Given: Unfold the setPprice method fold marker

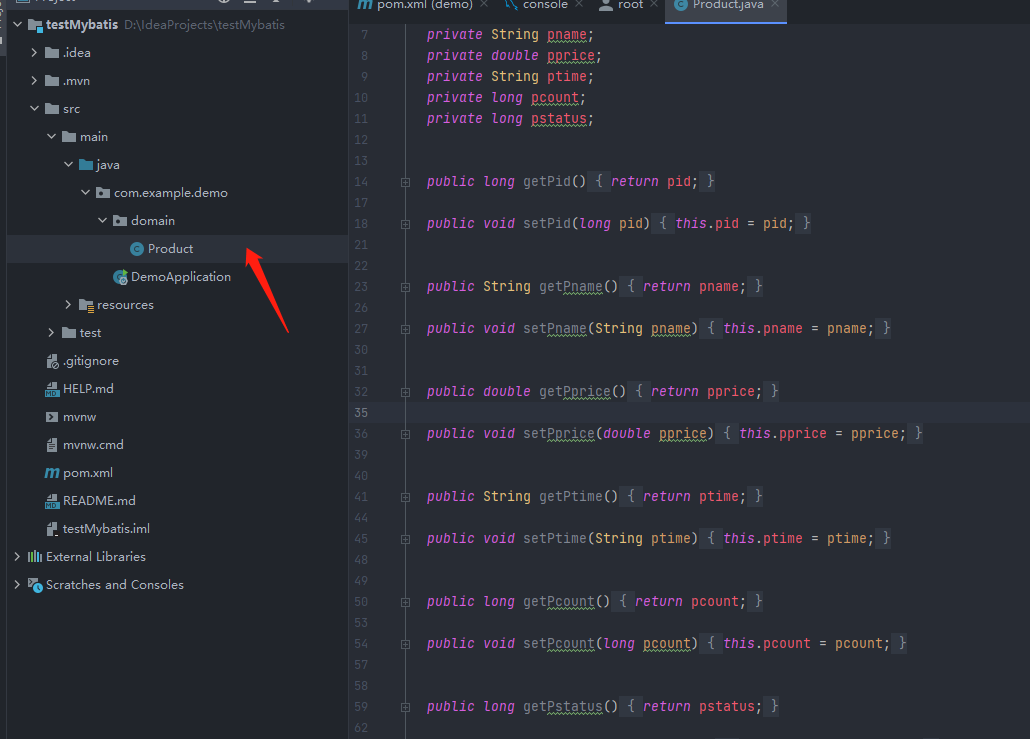Looking at the screenshot, I should pos(405,435).
